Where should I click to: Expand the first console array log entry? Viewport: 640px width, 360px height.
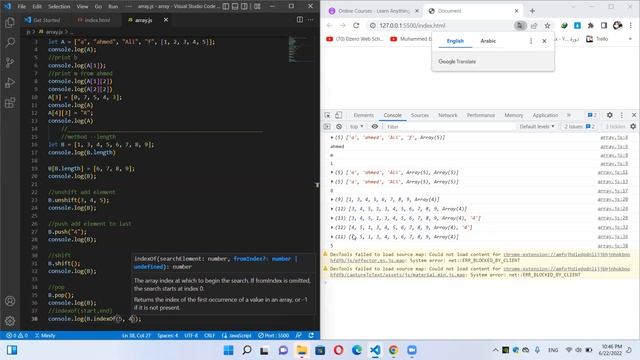(332, 138)
